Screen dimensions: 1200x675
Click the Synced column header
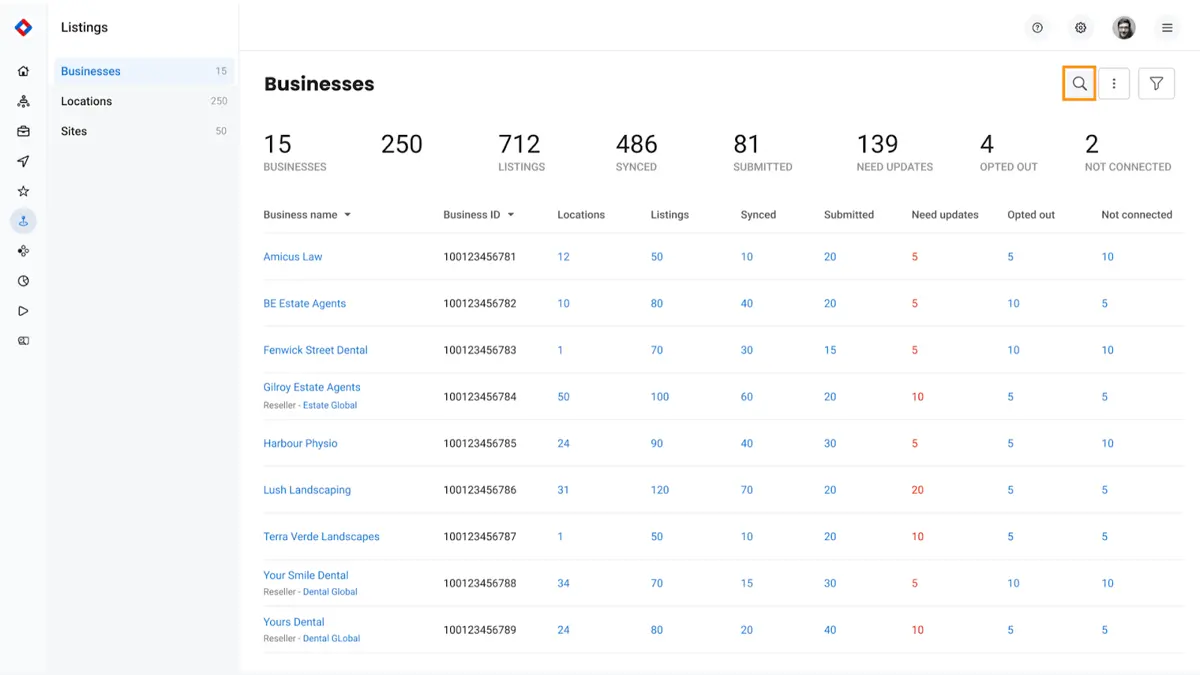coord(758,215)
